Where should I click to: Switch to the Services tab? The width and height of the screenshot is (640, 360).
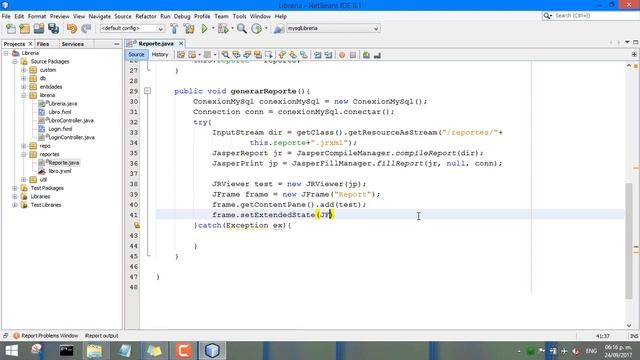point(73,44)
